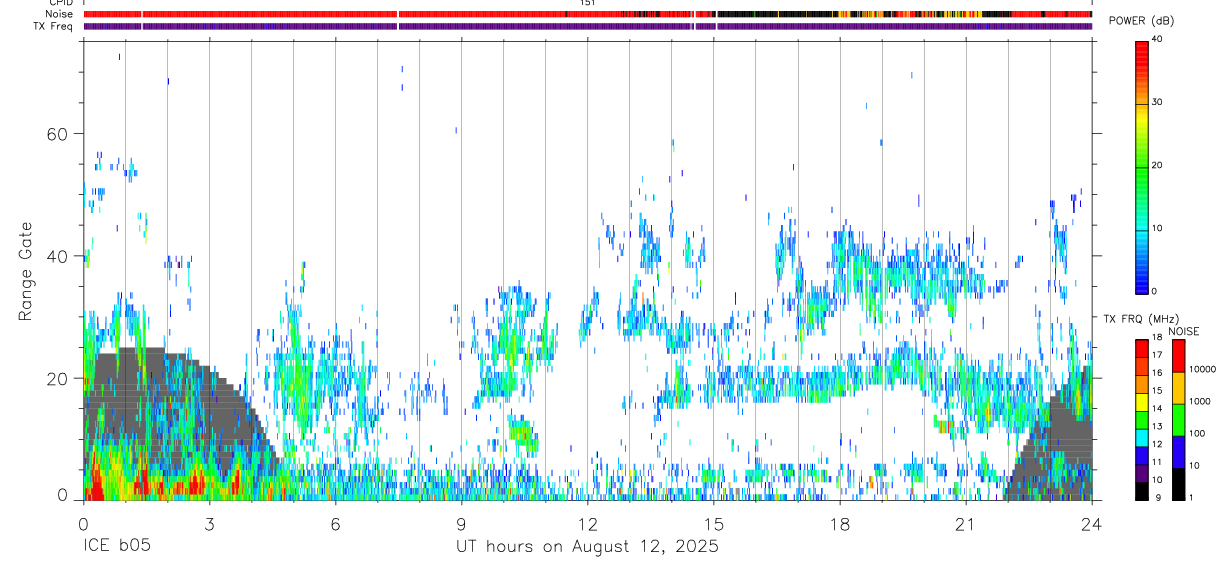Click TX frequency scale value '18'
This screenshot has width=1228, height=567.
[x=1158, y=340]
